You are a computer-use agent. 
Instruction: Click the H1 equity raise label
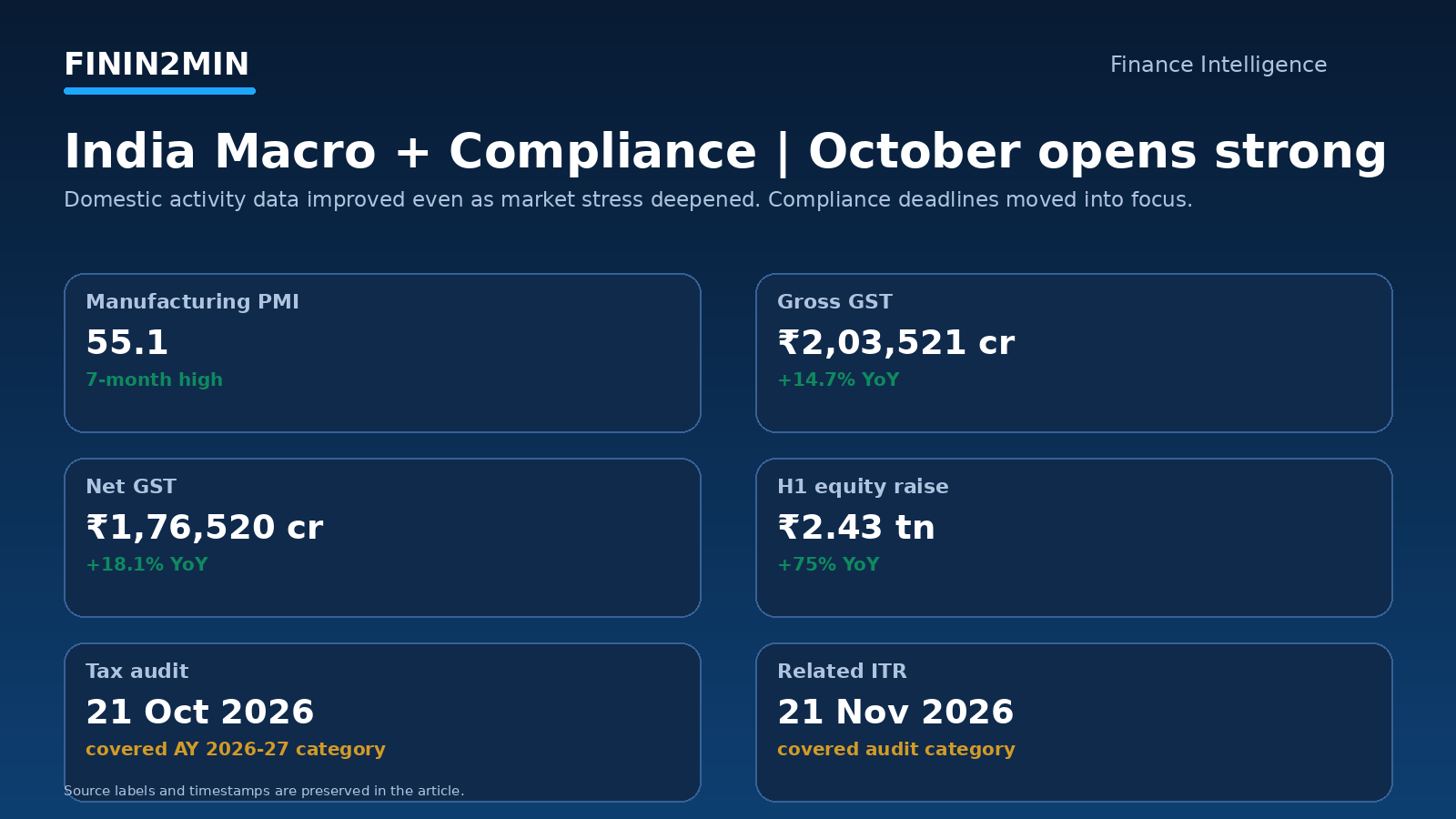tap(863, 487)
